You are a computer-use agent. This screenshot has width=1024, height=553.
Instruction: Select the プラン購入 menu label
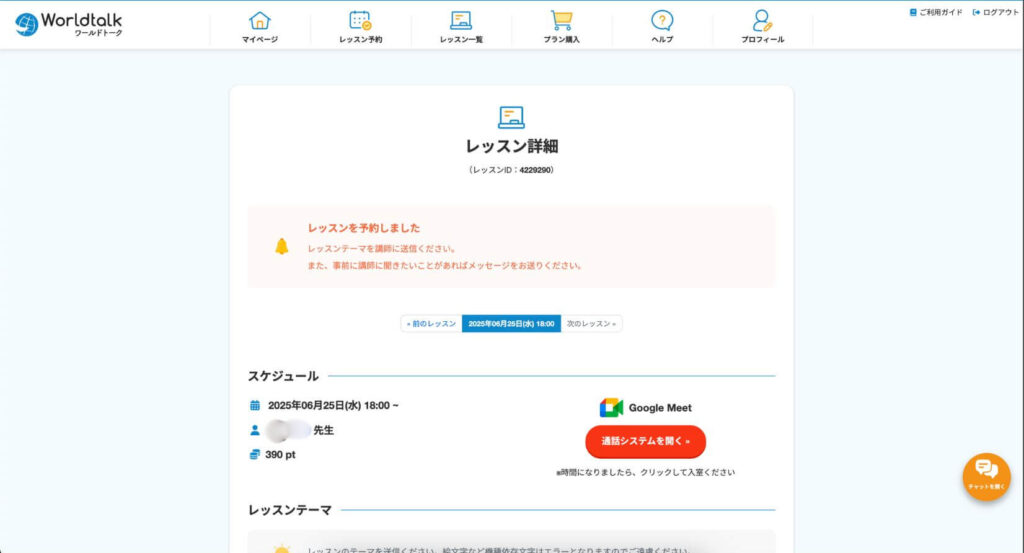coord(562,40)
